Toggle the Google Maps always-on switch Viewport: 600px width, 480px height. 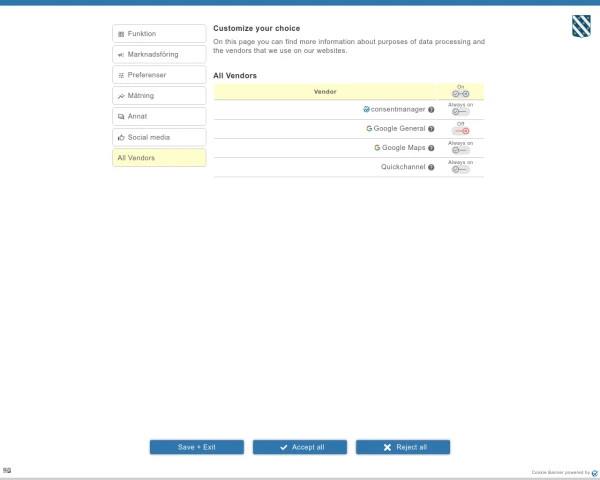[x=460, y=150]
